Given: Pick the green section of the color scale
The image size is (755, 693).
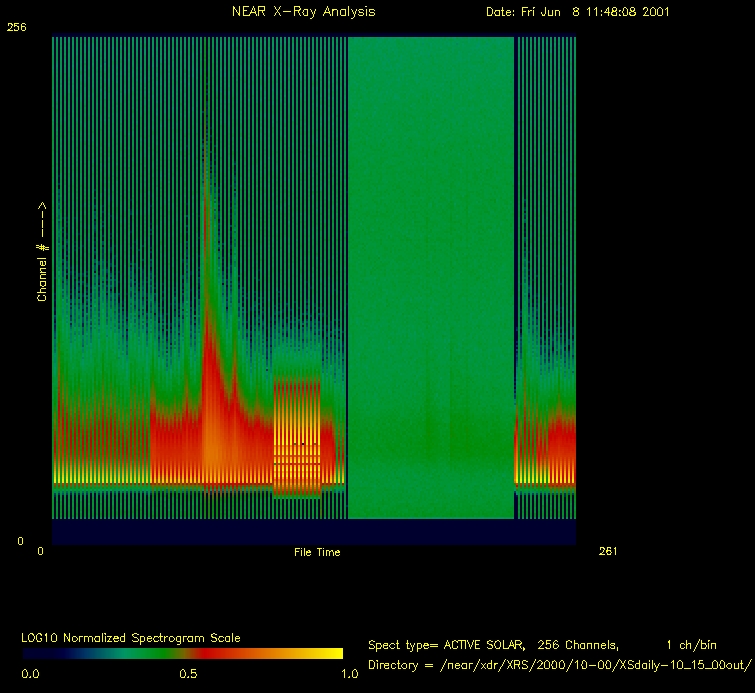Looking at the screenshot, I should tap(110, 653).
